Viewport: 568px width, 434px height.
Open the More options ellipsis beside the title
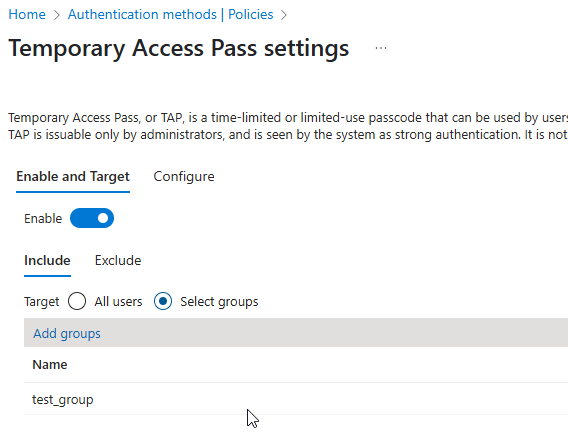point(381,48)
